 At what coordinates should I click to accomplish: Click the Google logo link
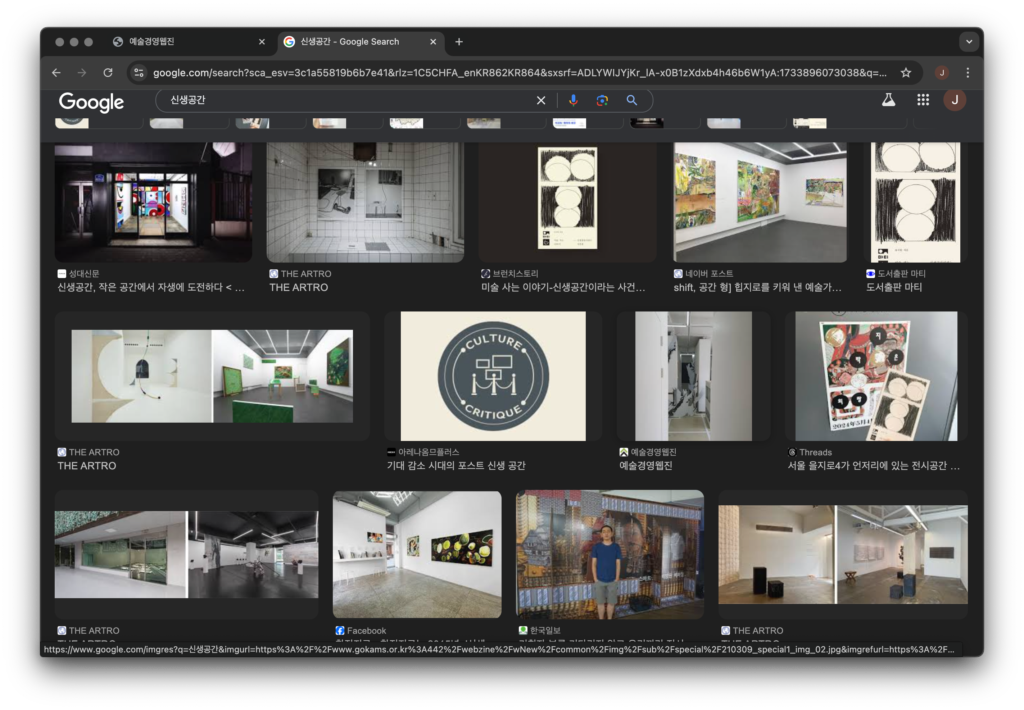coord(91,102)
